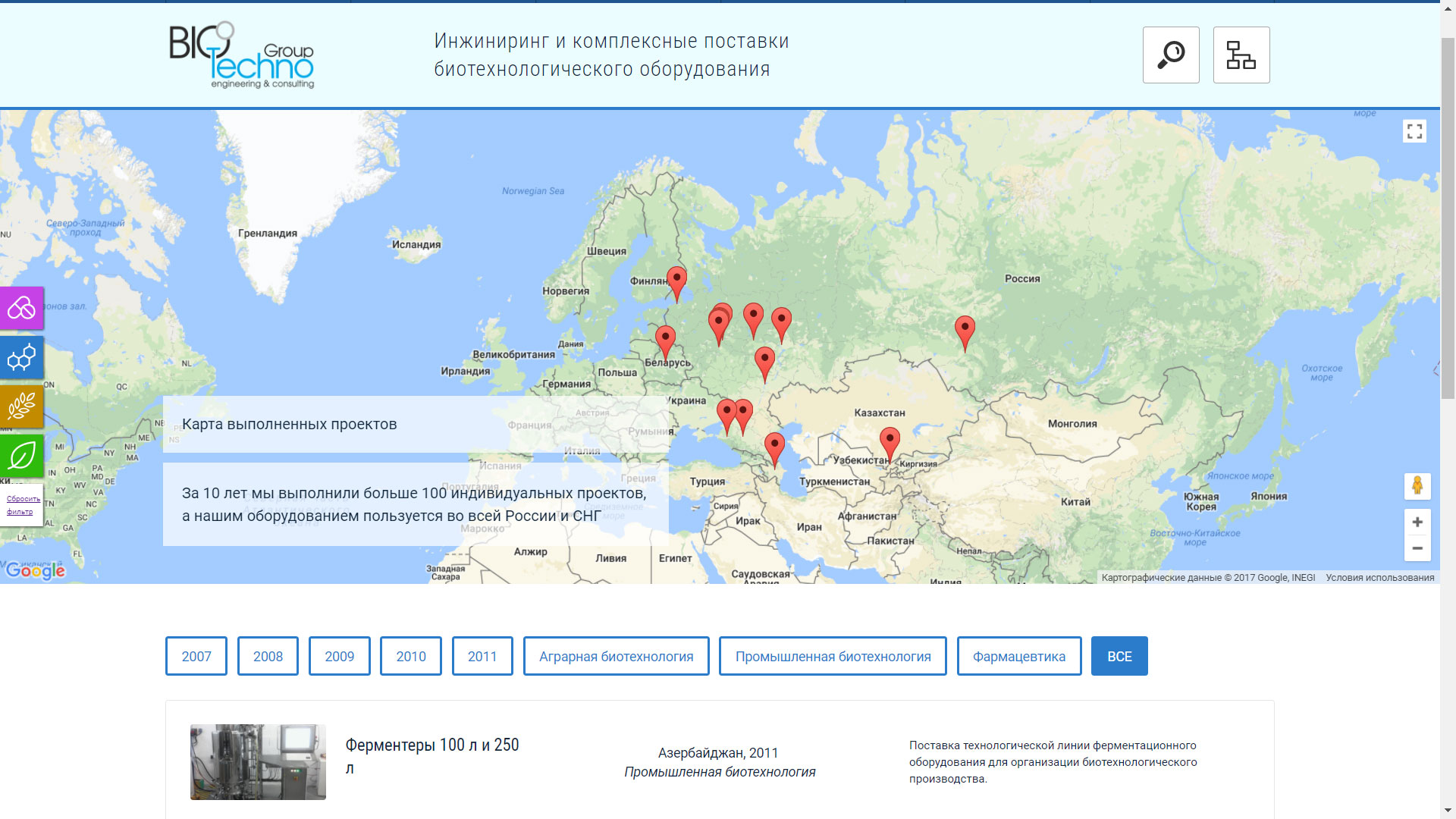Screen dimensions: 1456x819
Task: Click the Азербайджан, 2011 project text
Action: click(718, 753)
